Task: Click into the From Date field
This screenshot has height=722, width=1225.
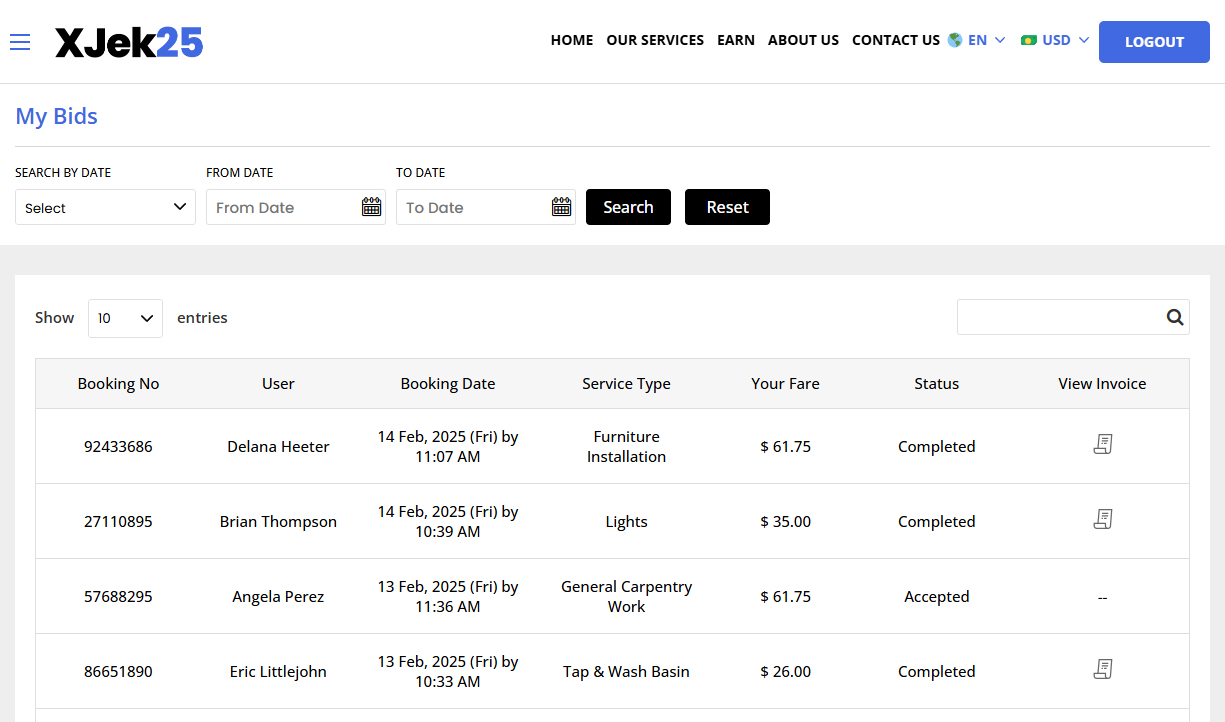Action: coord(283,207)
